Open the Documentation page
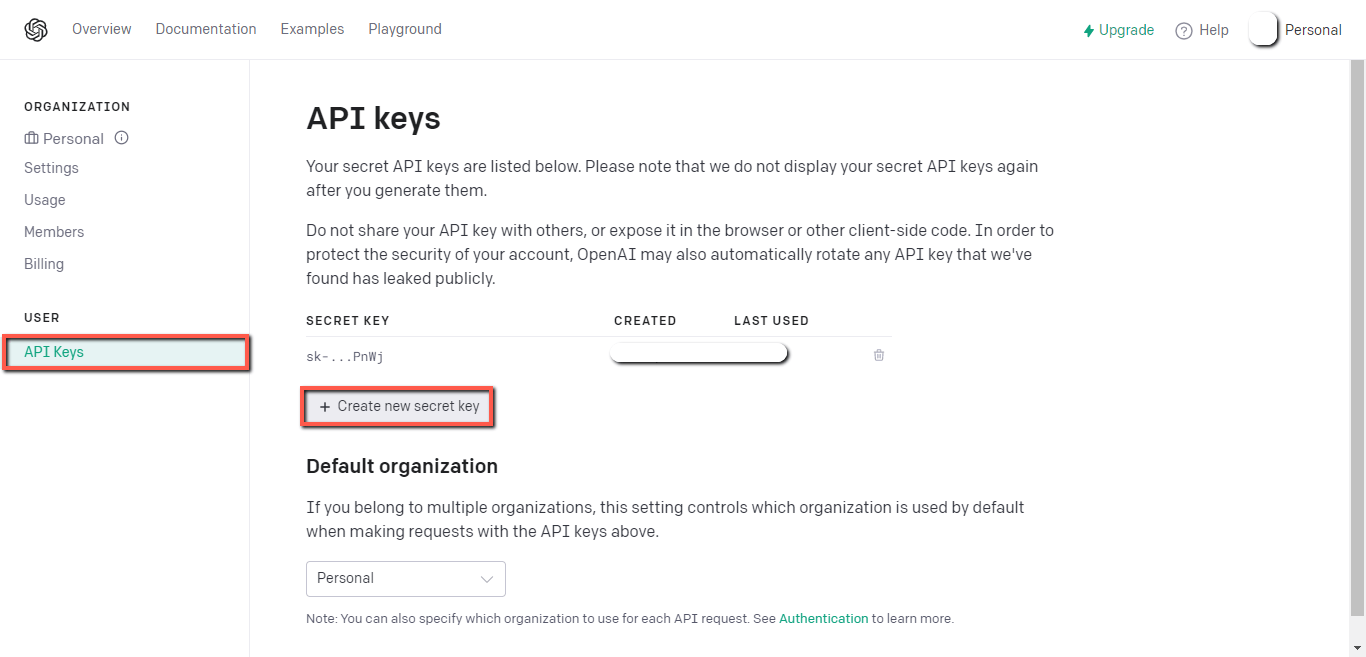 (x=206, y=29)
